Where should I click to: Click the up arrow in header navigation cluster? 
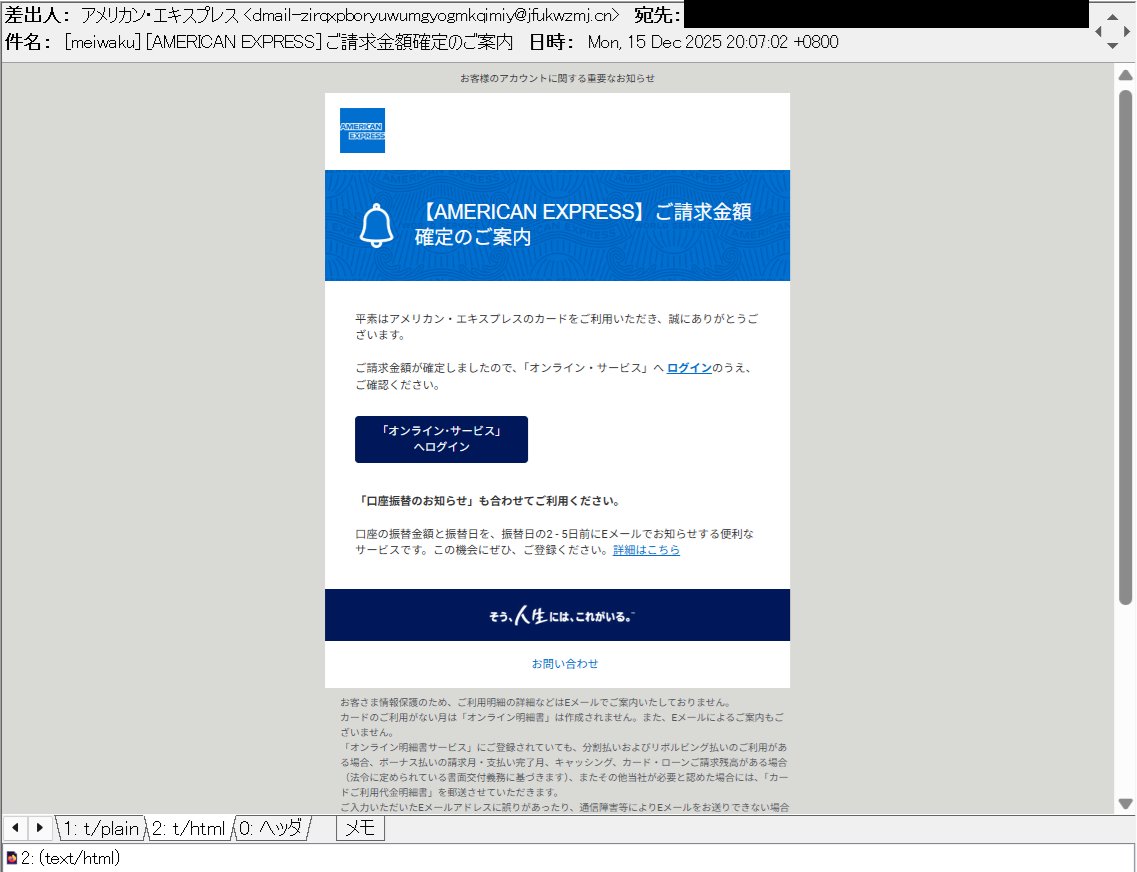tap(1112, 17)
